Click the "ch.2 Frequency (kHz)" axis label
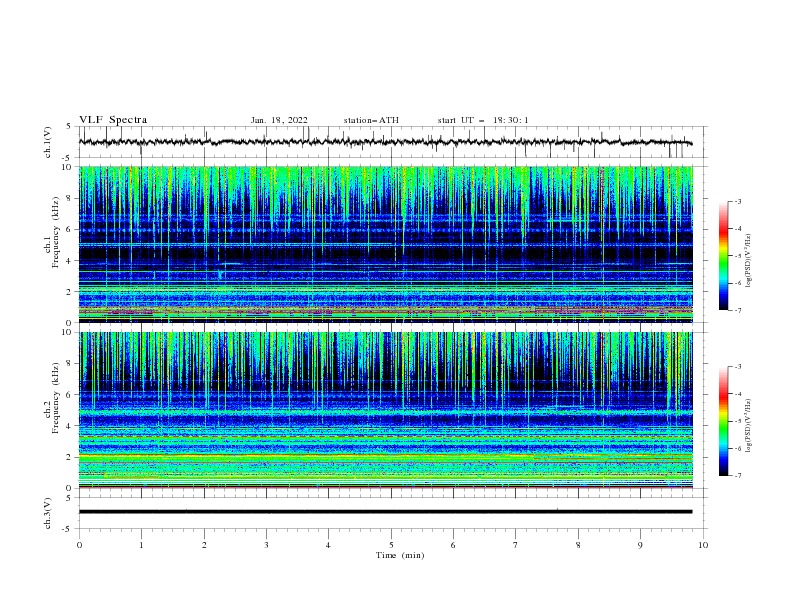Image resolution: width=792 pixels, height=612 pixels. coord(52,397)
